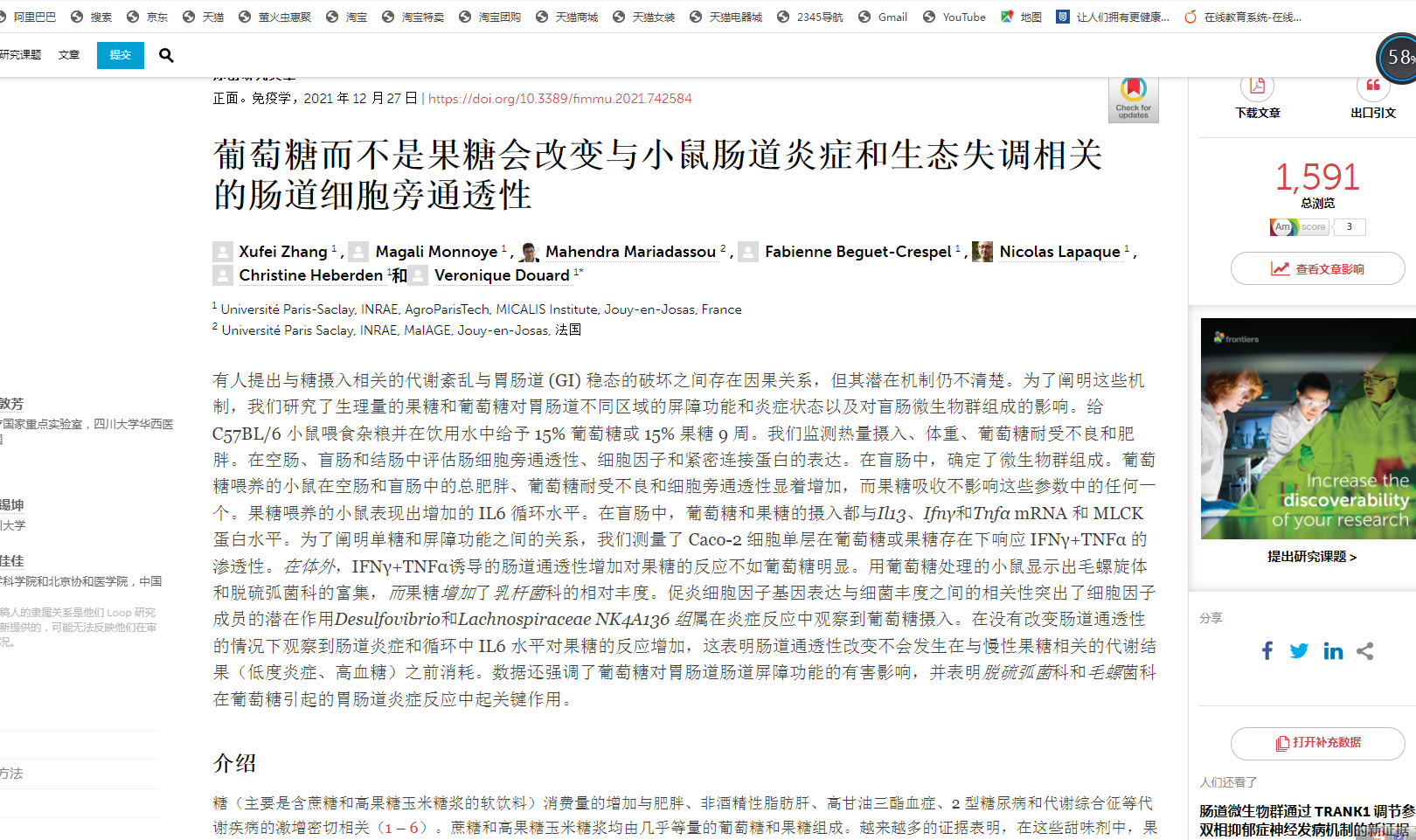Screen dimensions: 1416x840
Task: Open site search via the magnifier icon
Action: (165, 54)
